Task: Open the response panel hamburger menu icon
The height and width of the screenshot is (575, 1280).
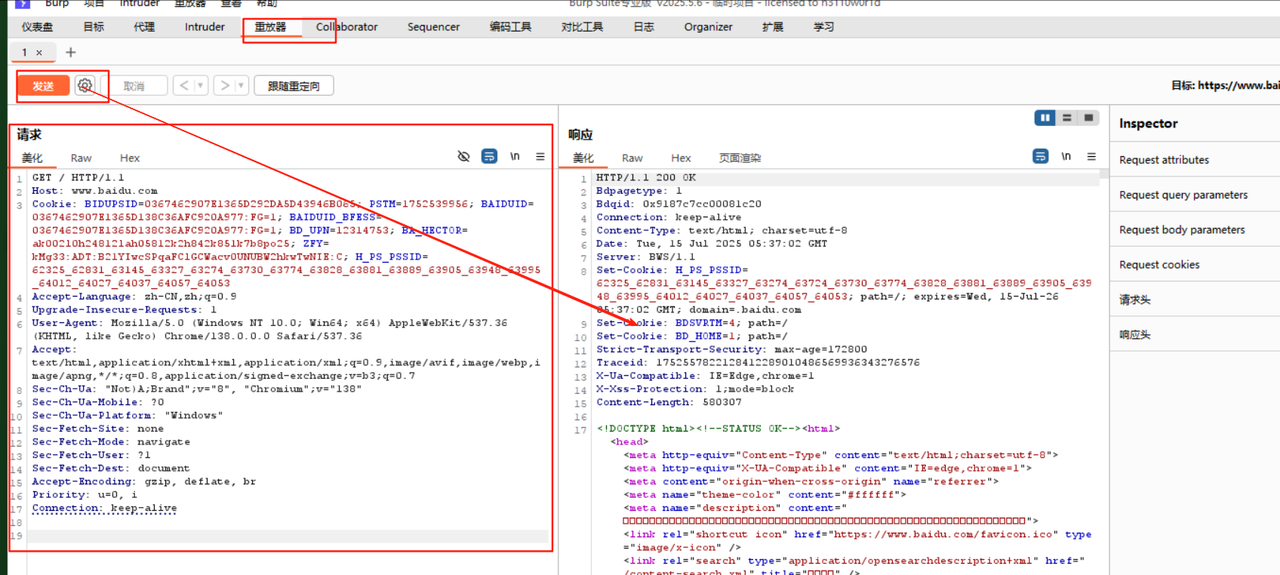Action: [1091, 157]
